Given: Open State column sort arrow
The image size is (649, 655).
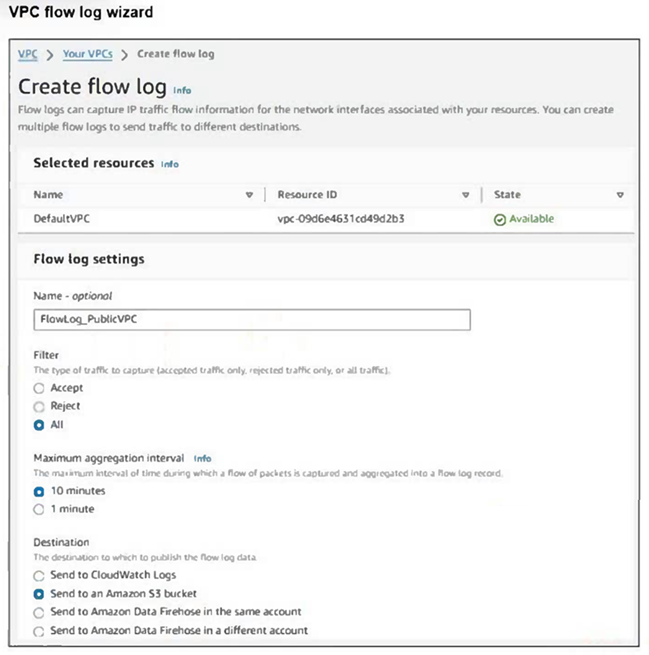Looking at the screenshot, I should (x=620, y=195).
